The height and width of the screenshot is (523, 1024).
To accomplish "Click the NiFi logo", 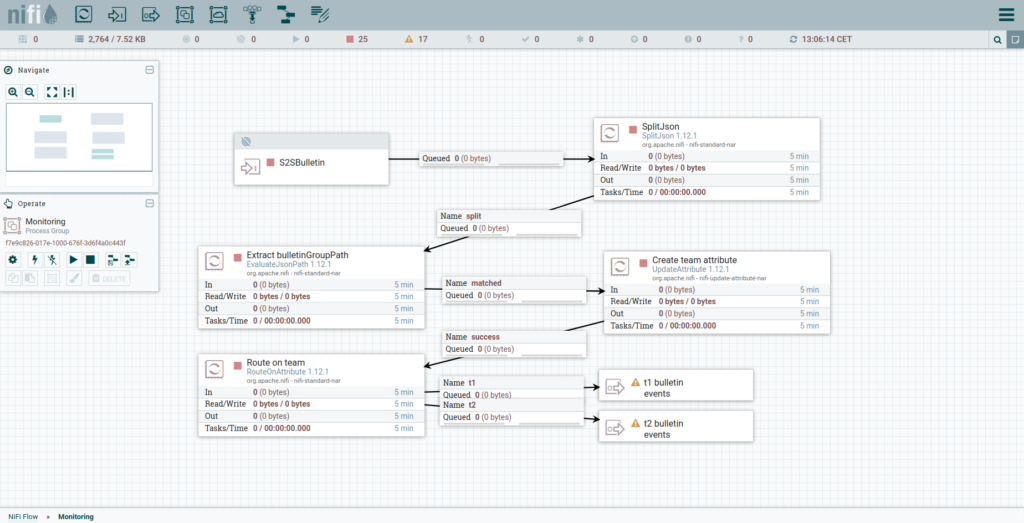I will [32, 14].
